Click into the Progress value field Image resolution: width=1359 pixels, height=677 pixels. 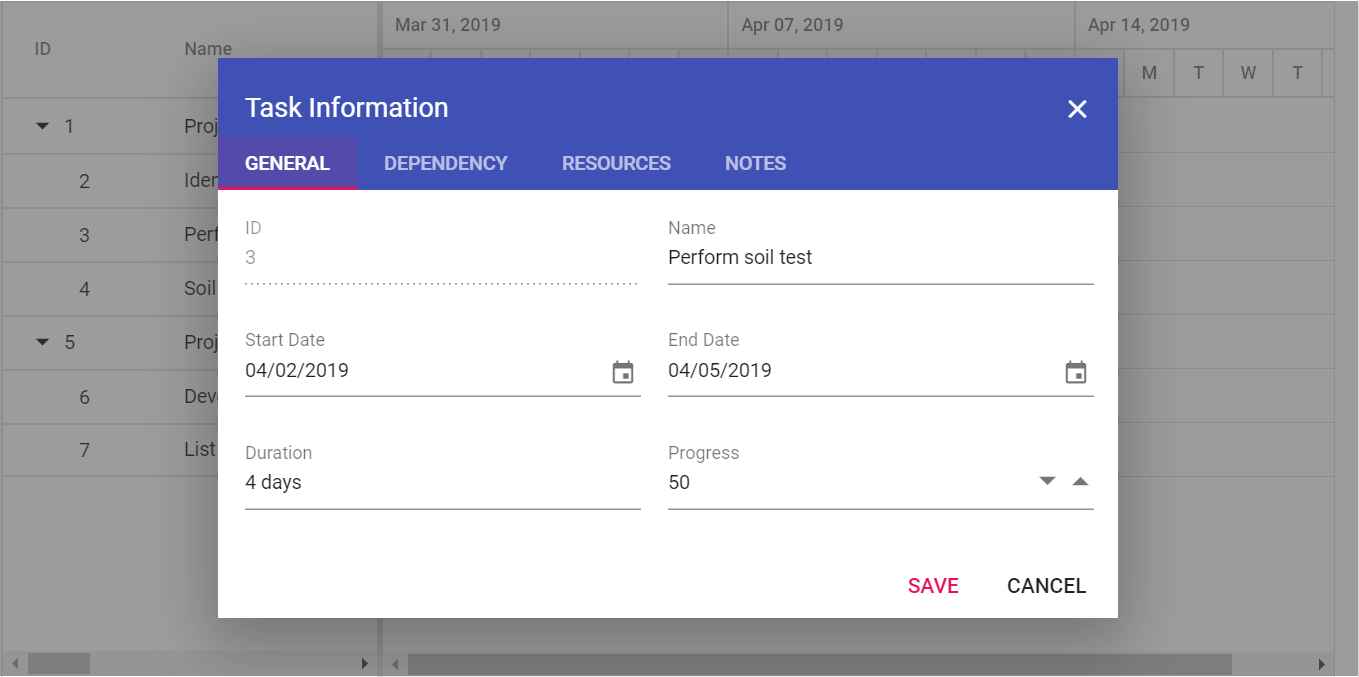pos(850,483)
